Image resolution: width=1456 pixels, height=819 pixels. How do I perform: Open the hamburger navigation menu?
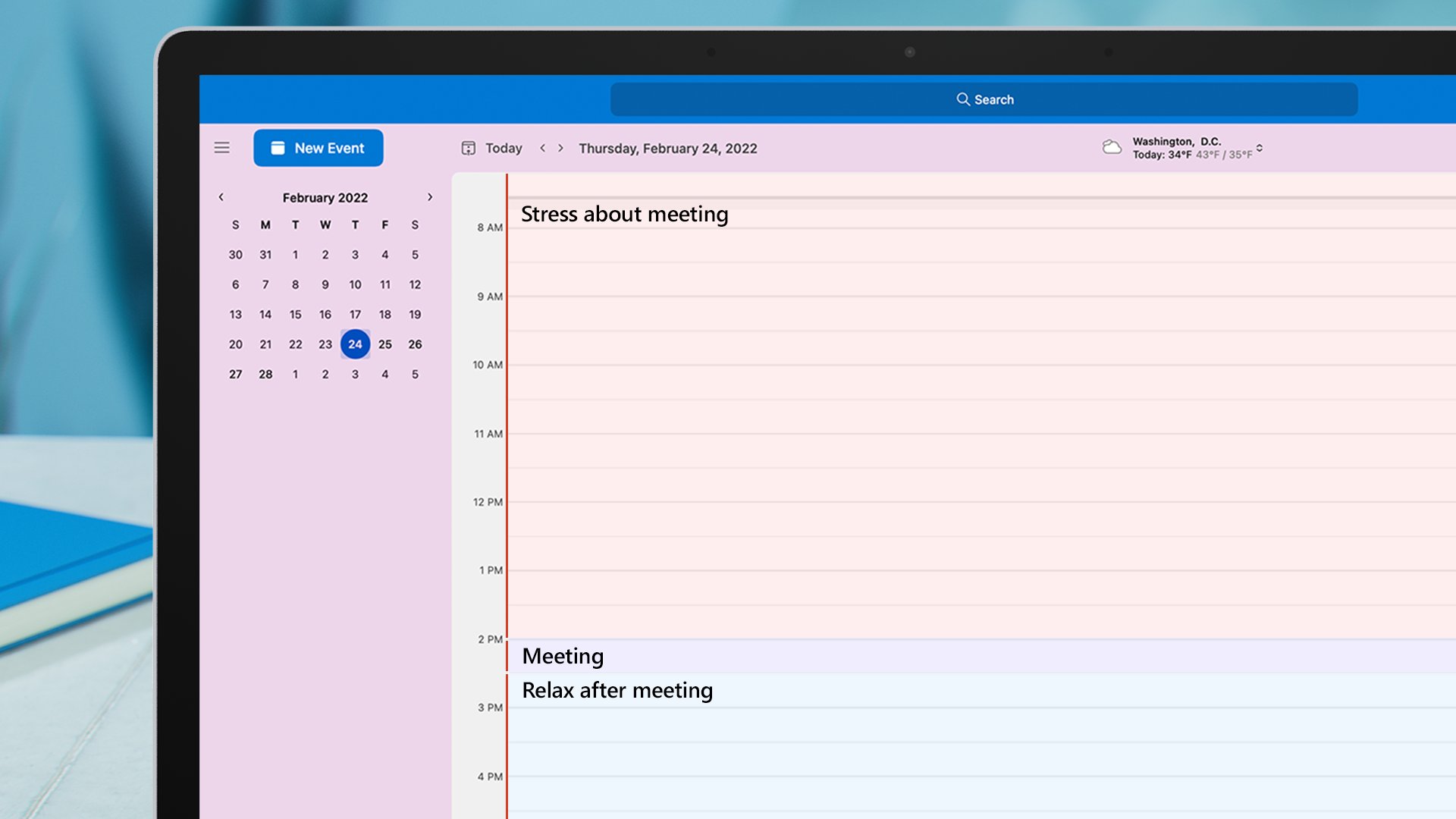tap(221, 148)
